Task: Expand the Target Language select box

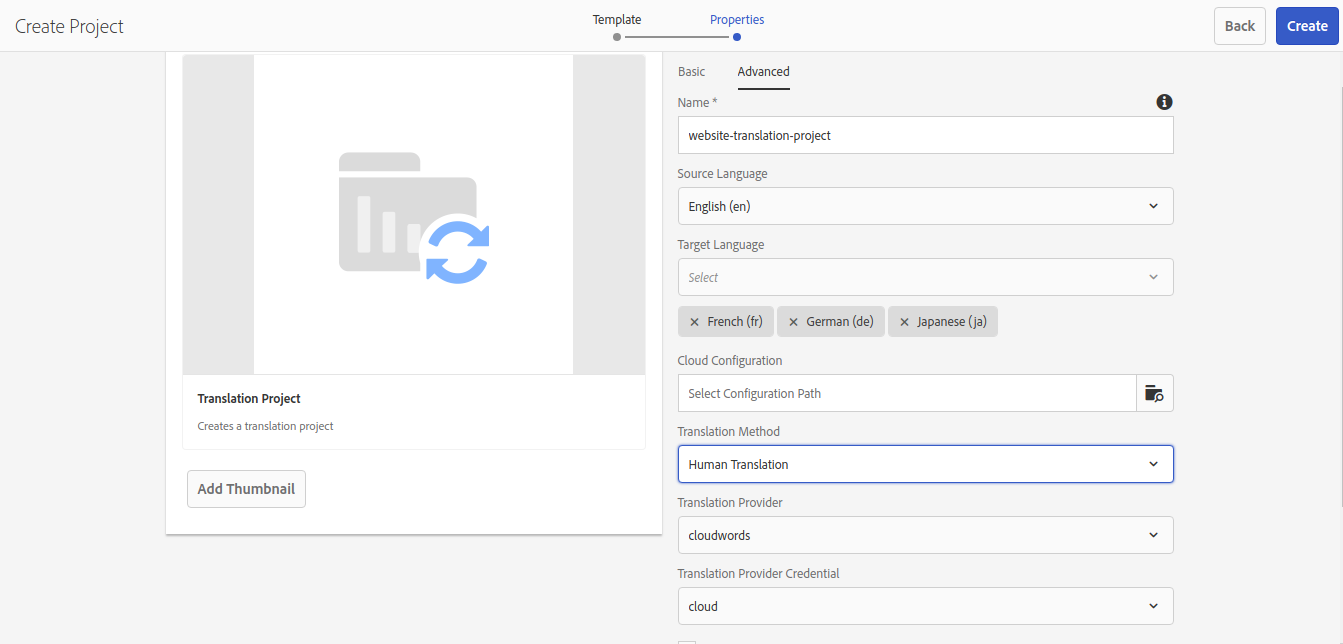Action: 925,277
